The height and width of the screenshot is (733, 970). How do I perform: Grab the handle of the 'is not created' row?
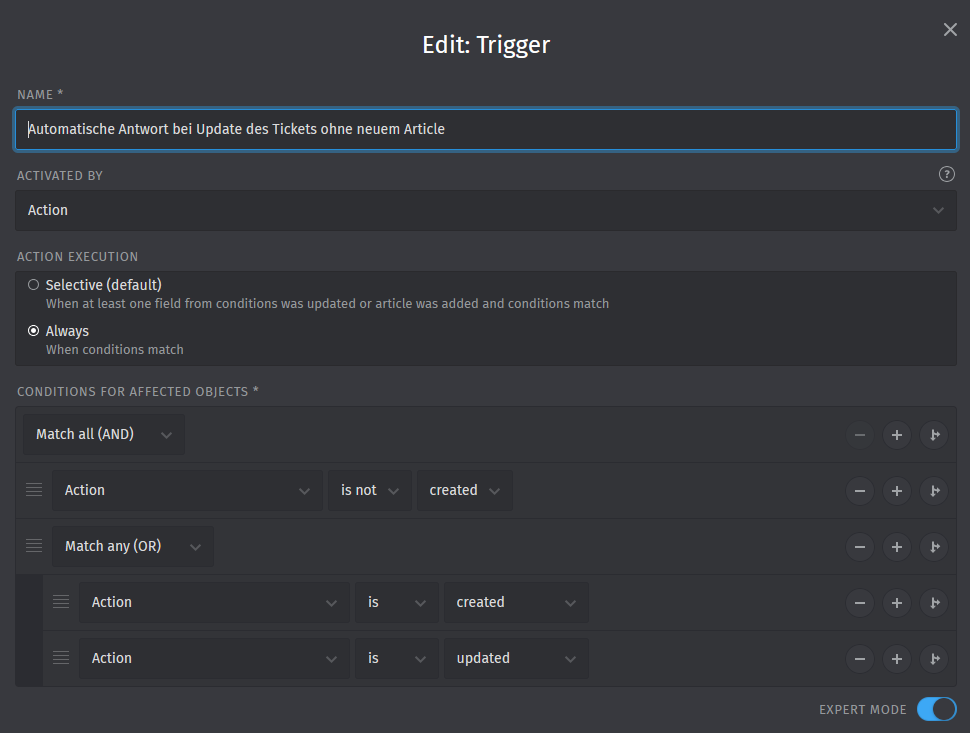34,490
